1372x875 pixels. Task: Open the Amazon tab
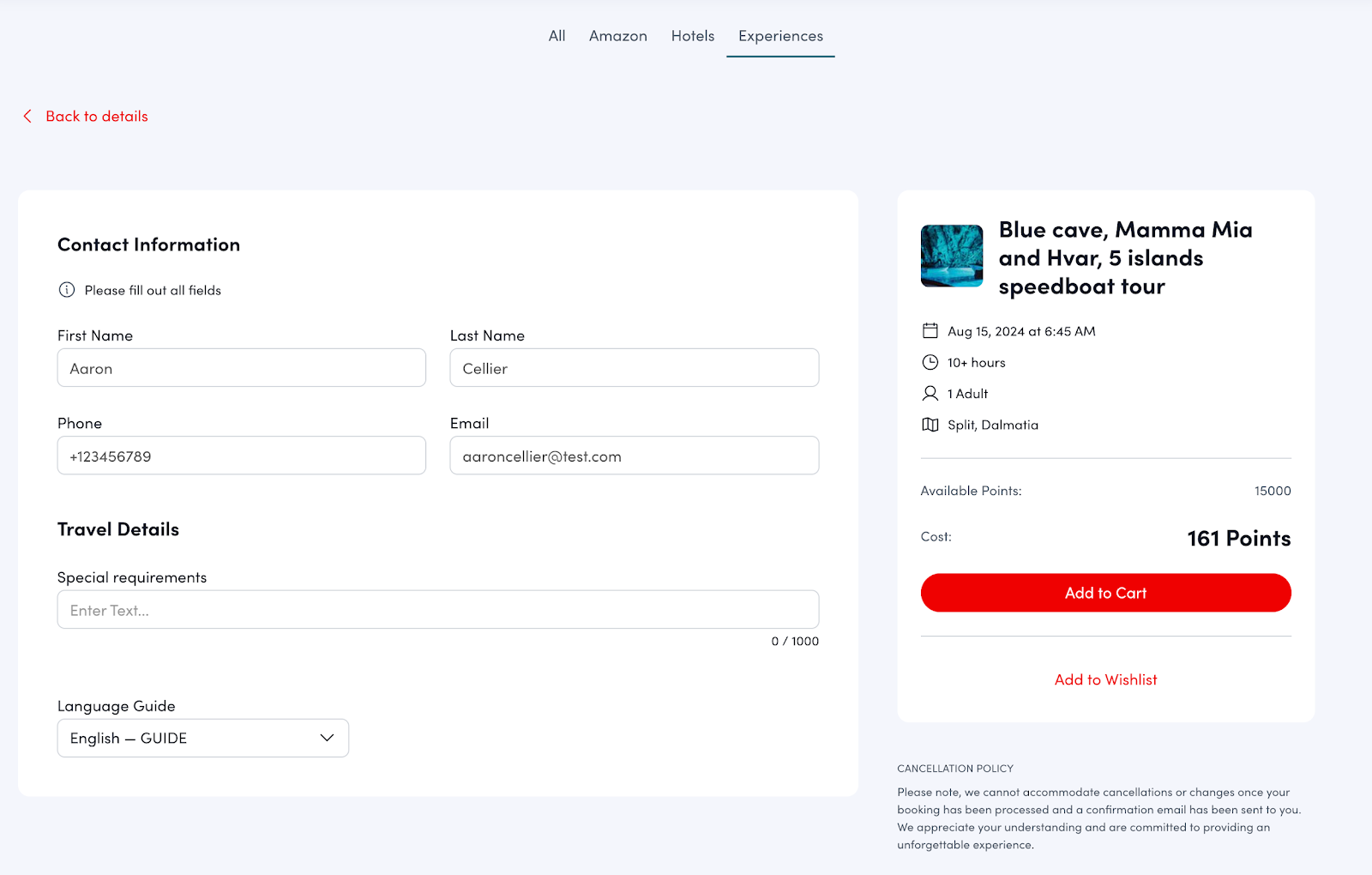click(617, 36)
